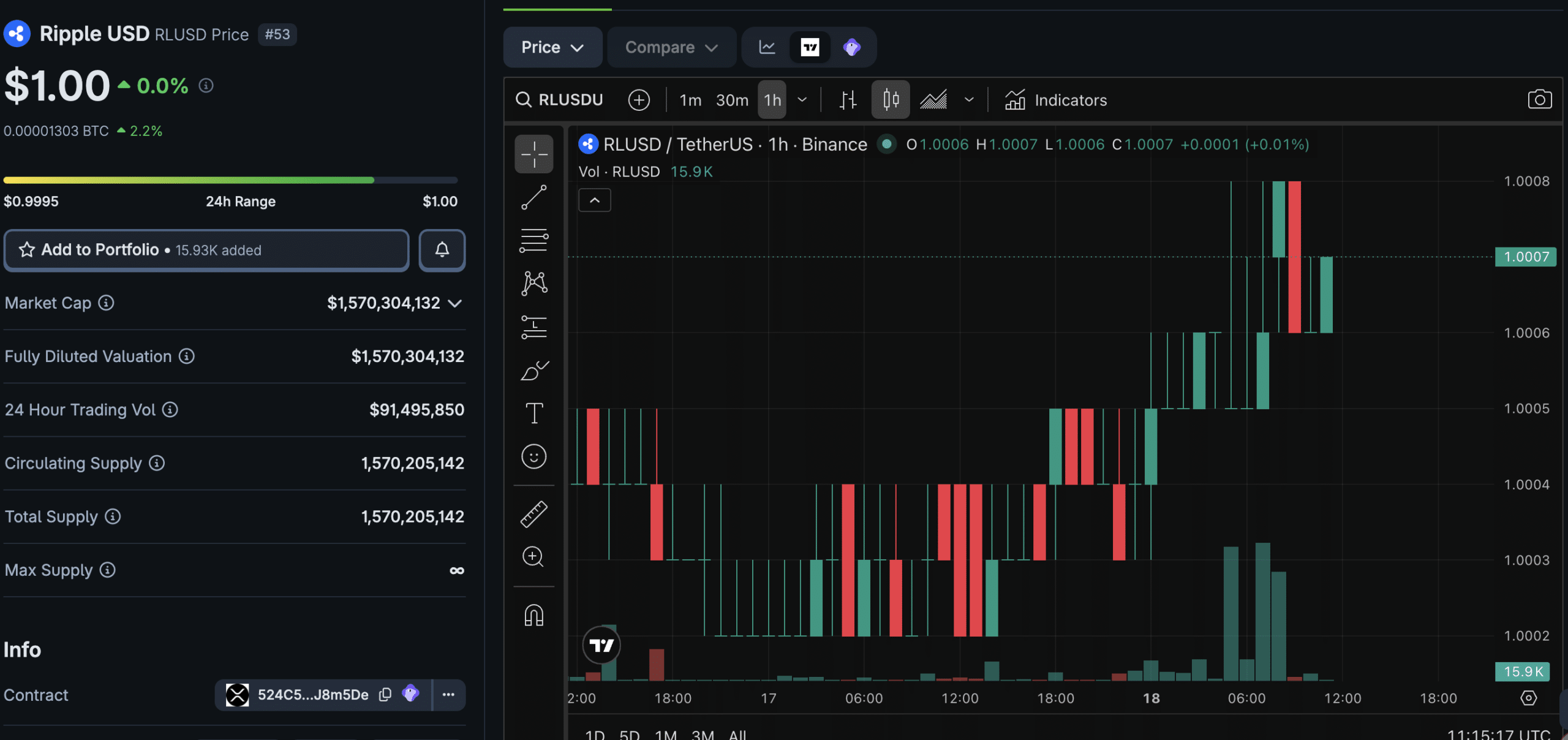Show Total Supply info tooltip

coord(113,516)
